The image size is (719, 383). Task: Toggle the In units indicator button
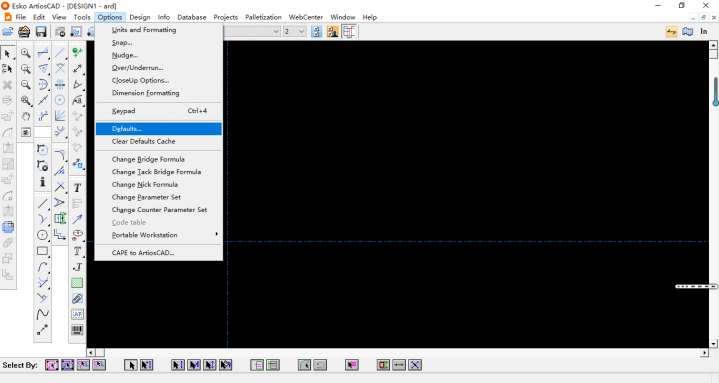click(x=703, y=32)
